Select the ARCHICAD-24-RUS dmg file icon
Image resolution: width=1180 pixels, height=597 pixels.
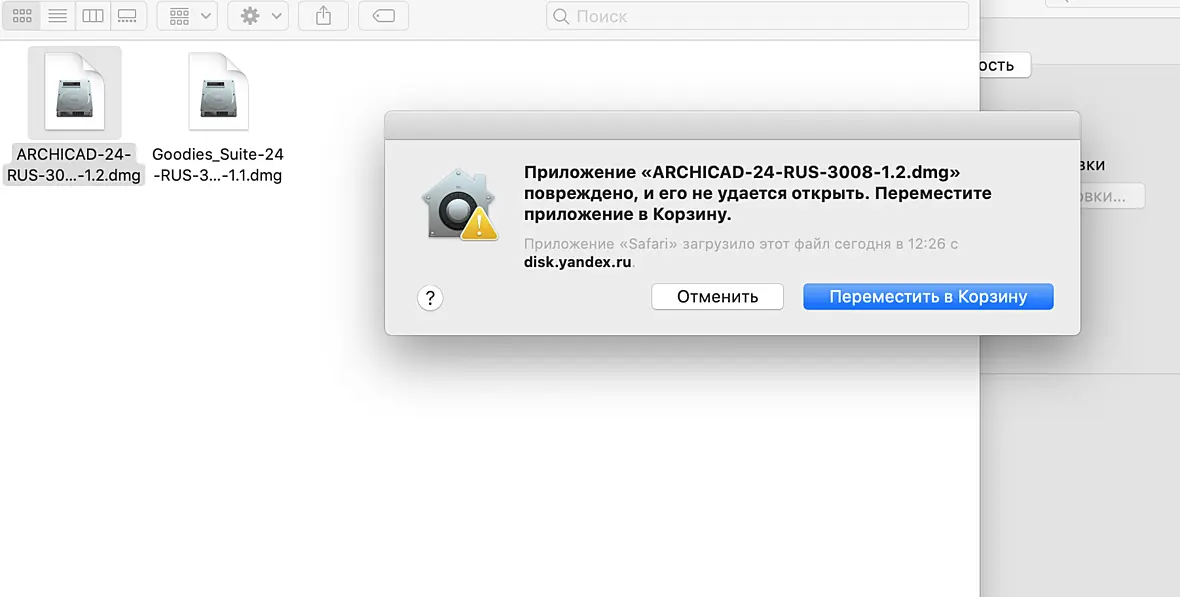[75, 92]
